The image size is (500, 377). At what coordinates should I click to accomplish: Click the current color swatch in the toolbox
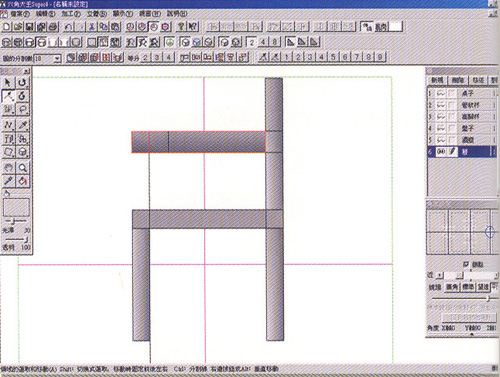16,208
